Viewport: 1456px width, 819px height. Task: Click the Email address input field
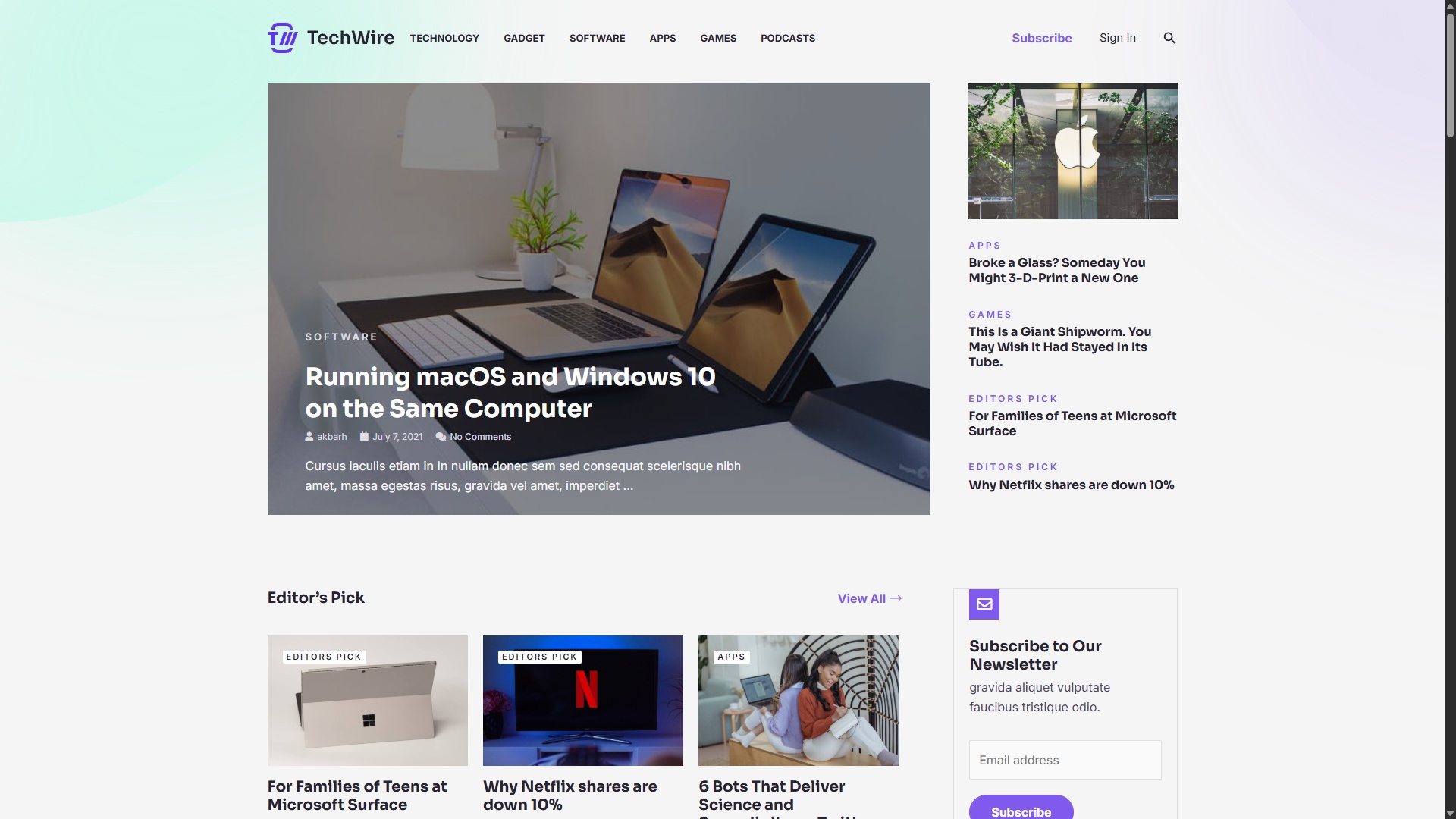tap(1064, 760)
